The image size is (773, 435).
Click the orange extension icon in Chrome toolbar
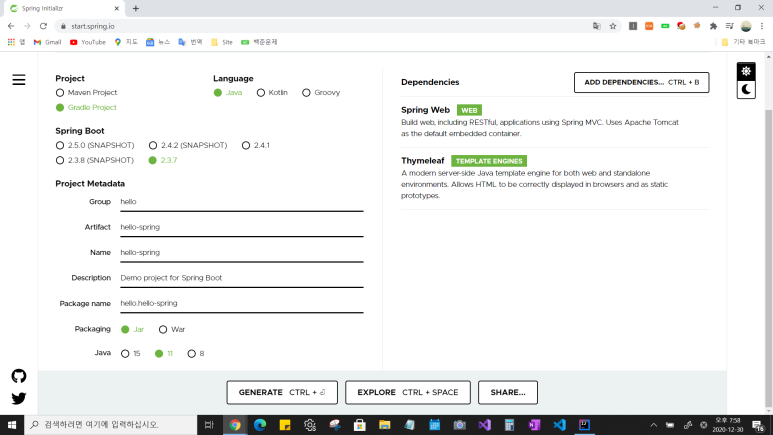(x=649, y=26)
